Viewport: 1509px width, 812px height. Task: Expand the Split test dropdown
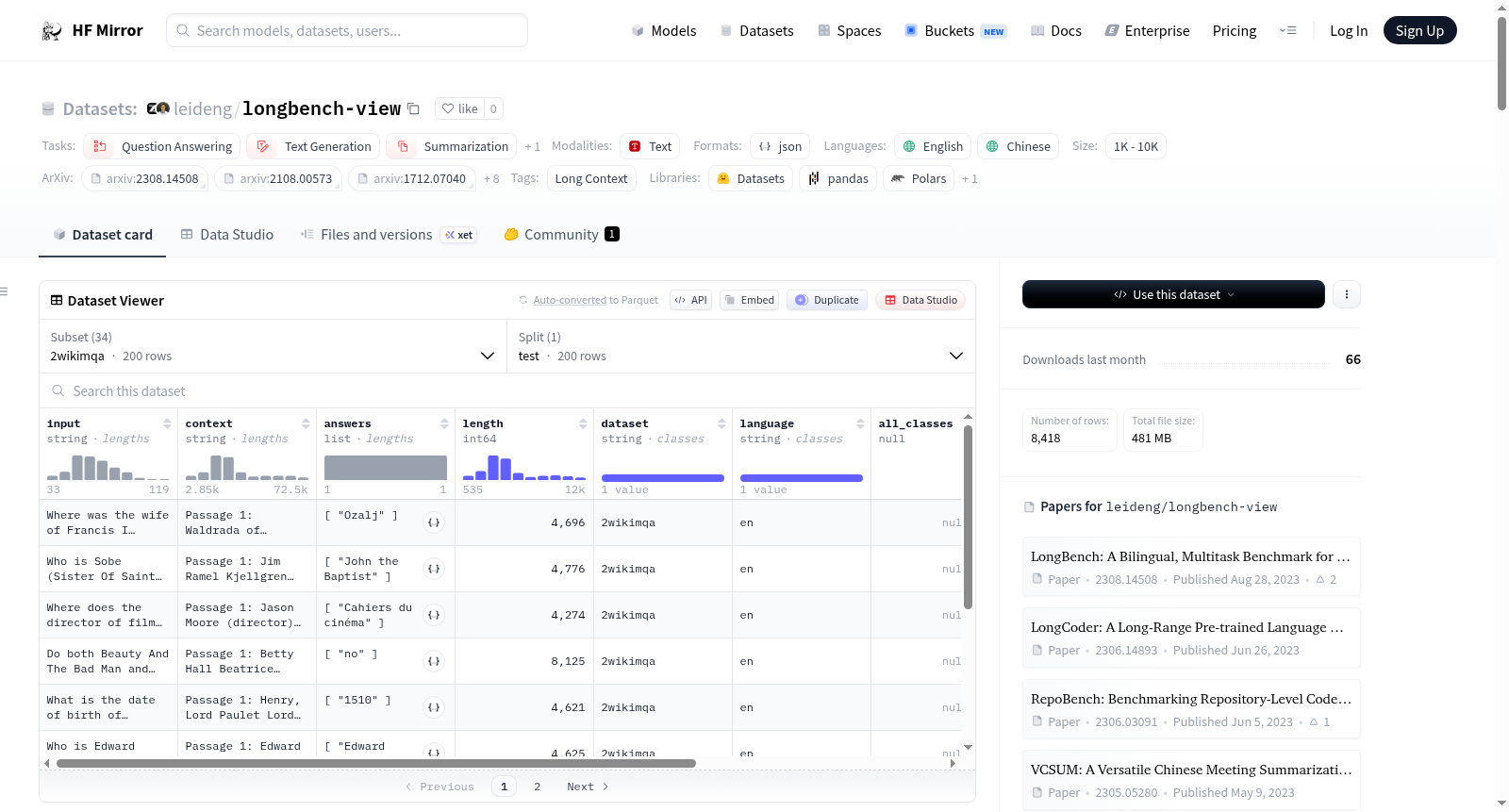741,346
